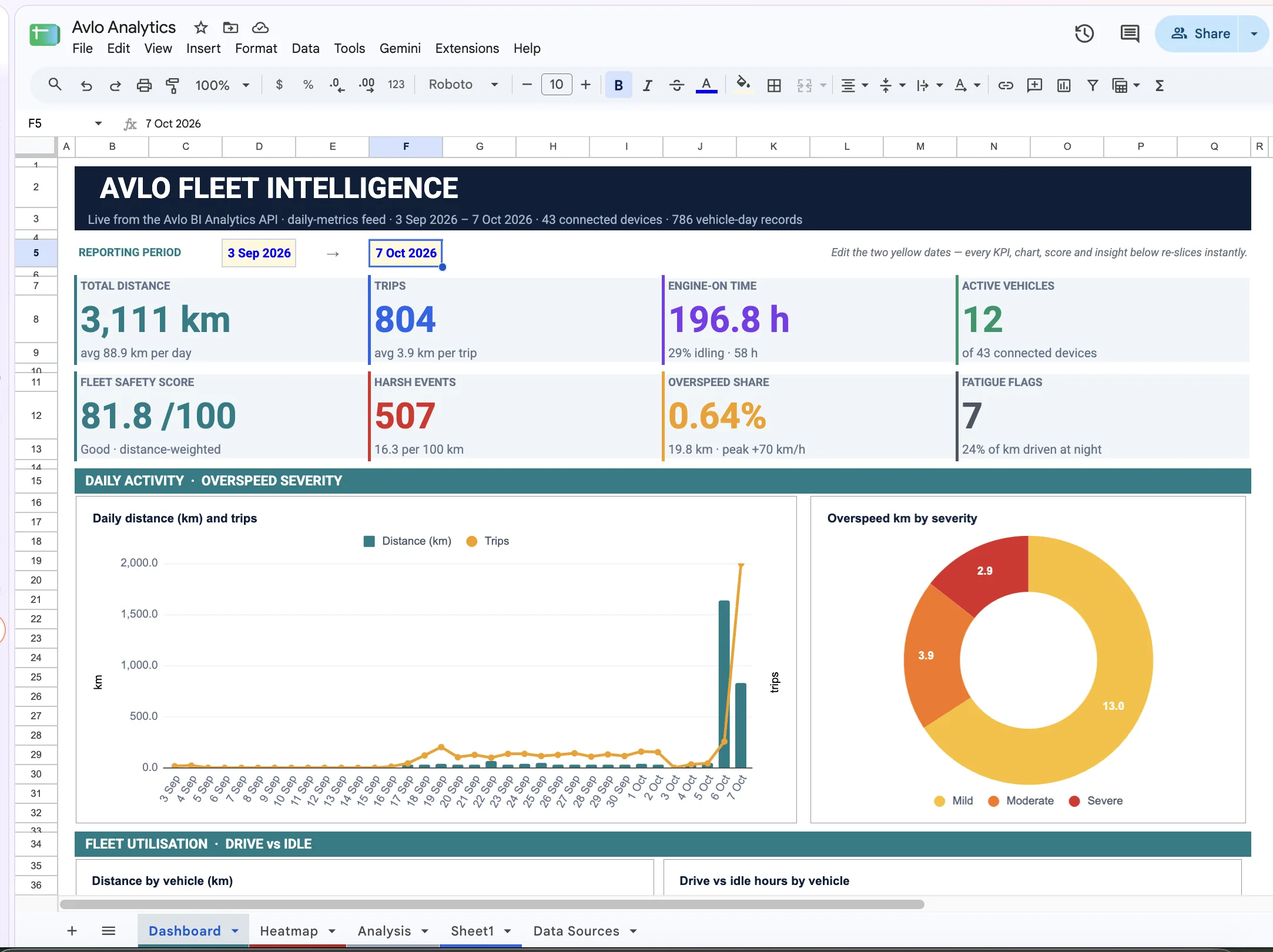Open the text color picker
This screenshot has width=1273, height=952.
pos(706,85)
